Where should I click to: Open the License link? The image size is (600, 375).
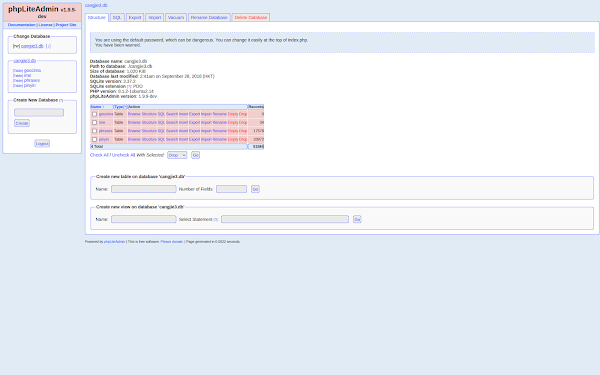pyautogui.click(x=46, y=25)
